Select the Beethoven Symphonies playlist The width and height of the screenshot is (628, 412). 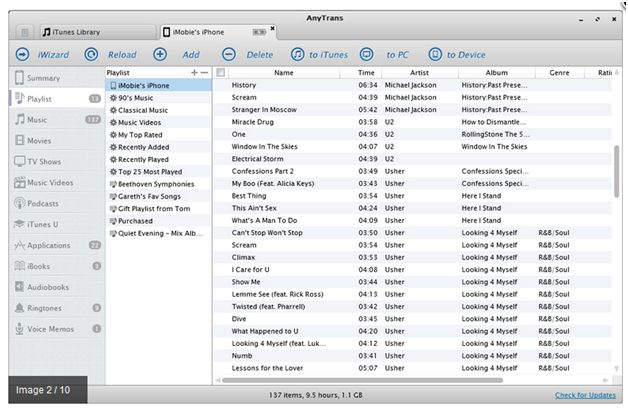158,184
